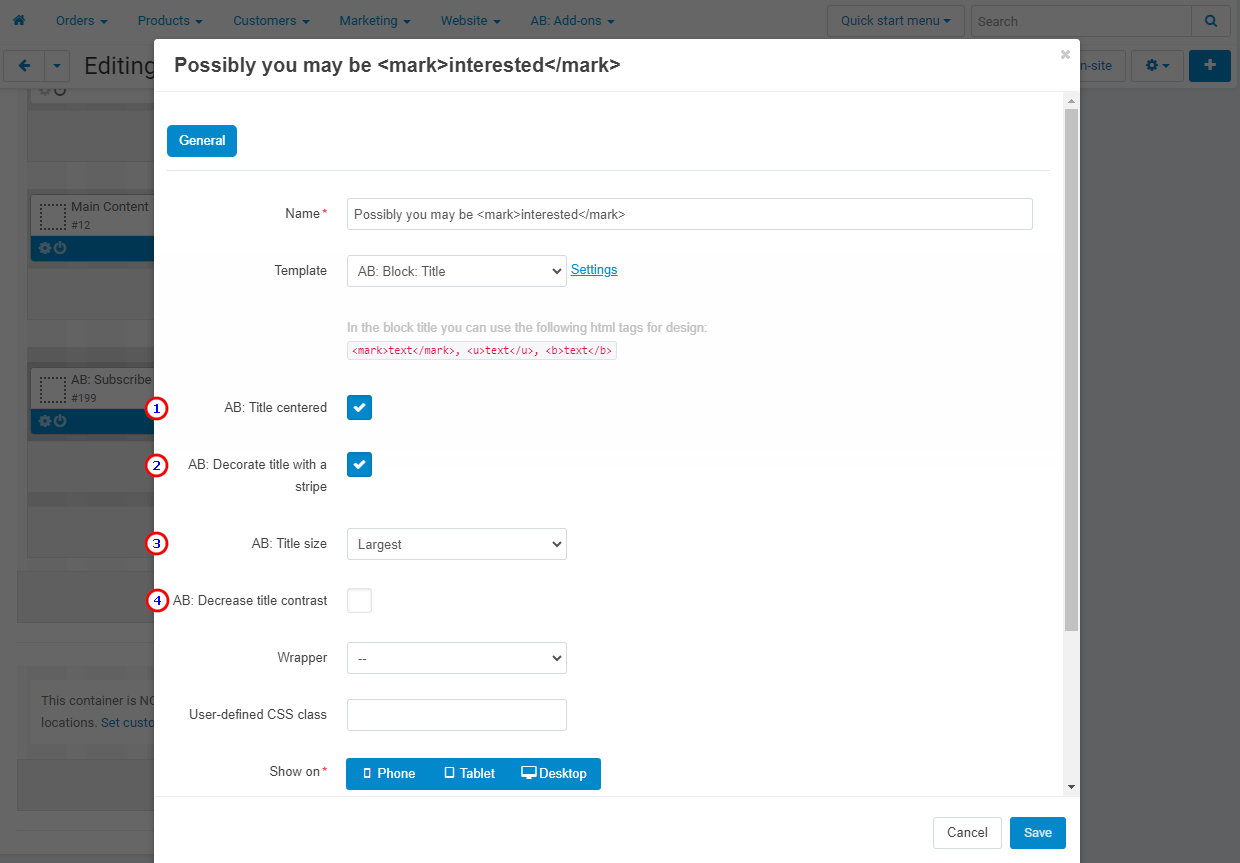Open the gear settings icon menu

(1157, 66)
